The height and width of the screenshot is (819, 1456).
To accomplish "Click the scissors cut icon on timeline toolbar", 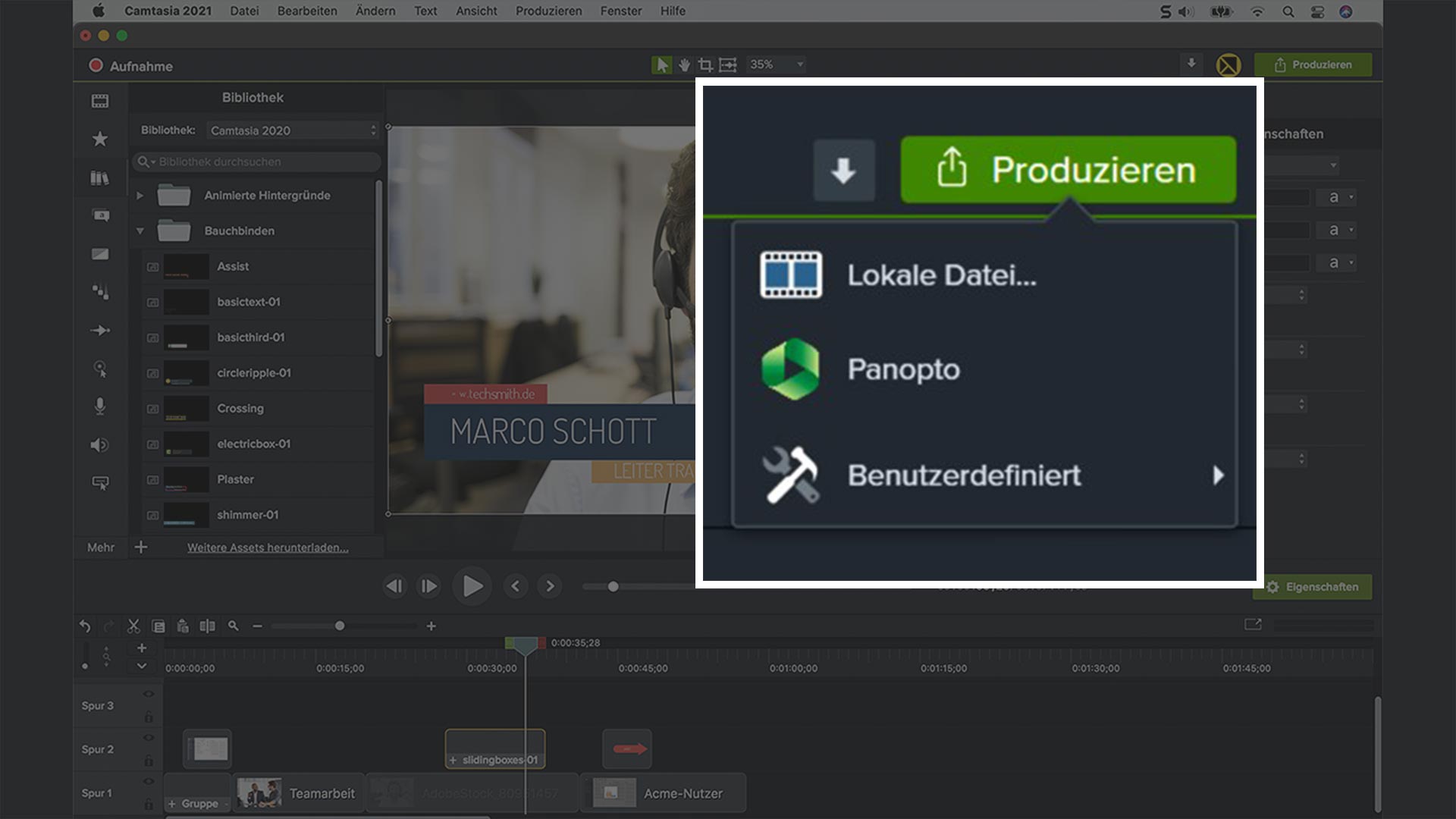I will point(133,626).
